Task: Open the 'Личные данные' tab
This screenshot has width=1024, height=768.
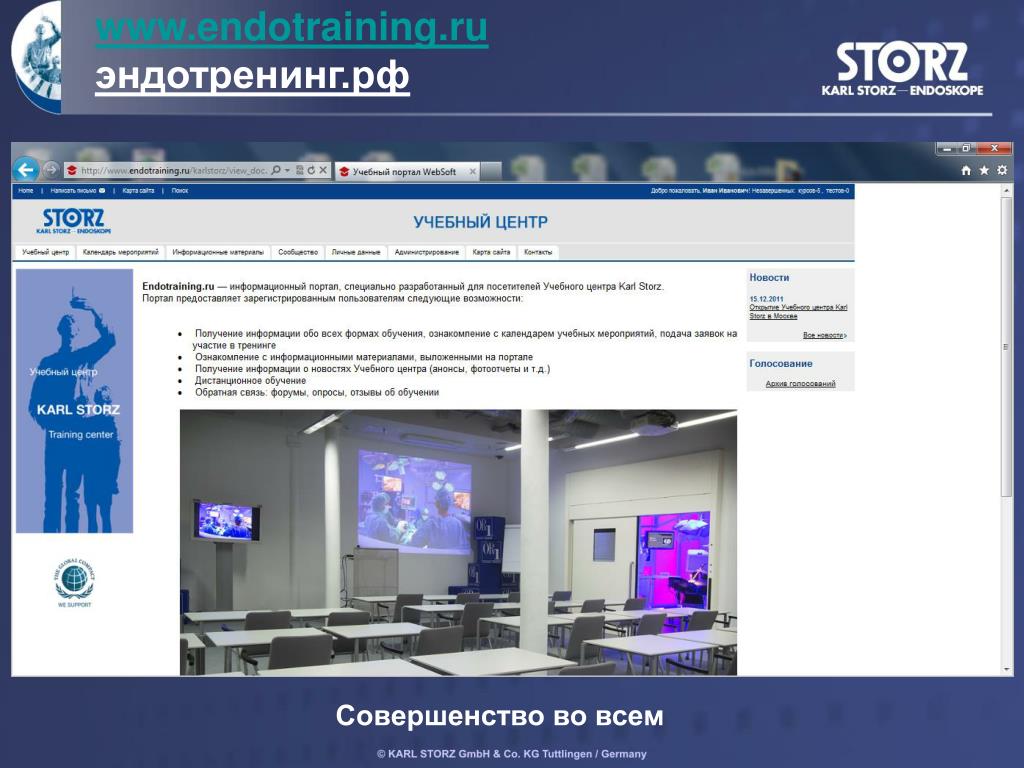Action: click(356, 252)
